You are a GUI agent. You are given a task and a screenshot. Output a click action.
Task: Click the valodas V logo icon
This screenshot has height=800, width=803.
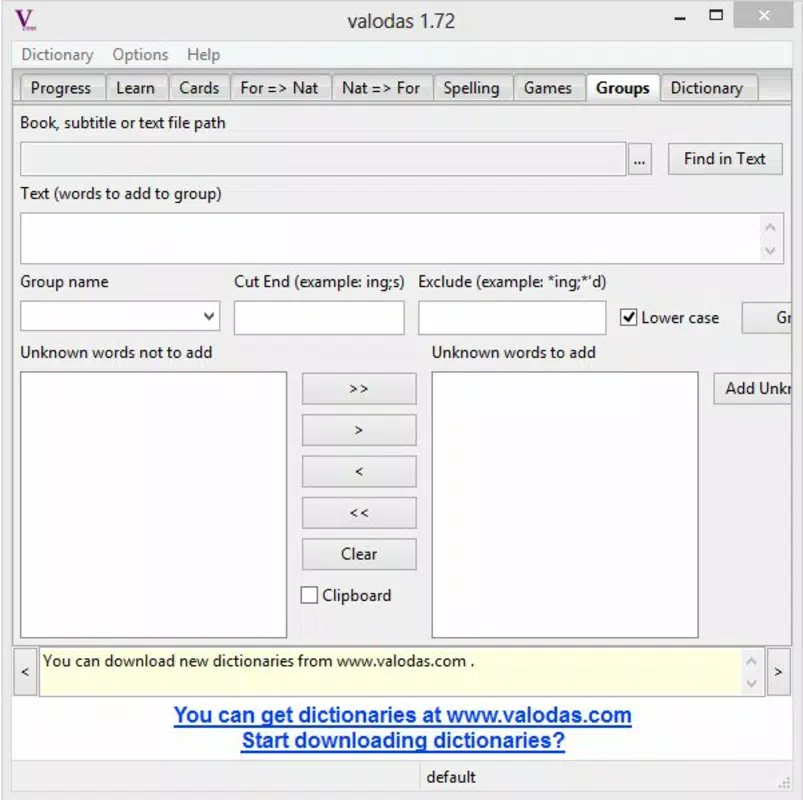pyautogui.click(x=25, y=20)
